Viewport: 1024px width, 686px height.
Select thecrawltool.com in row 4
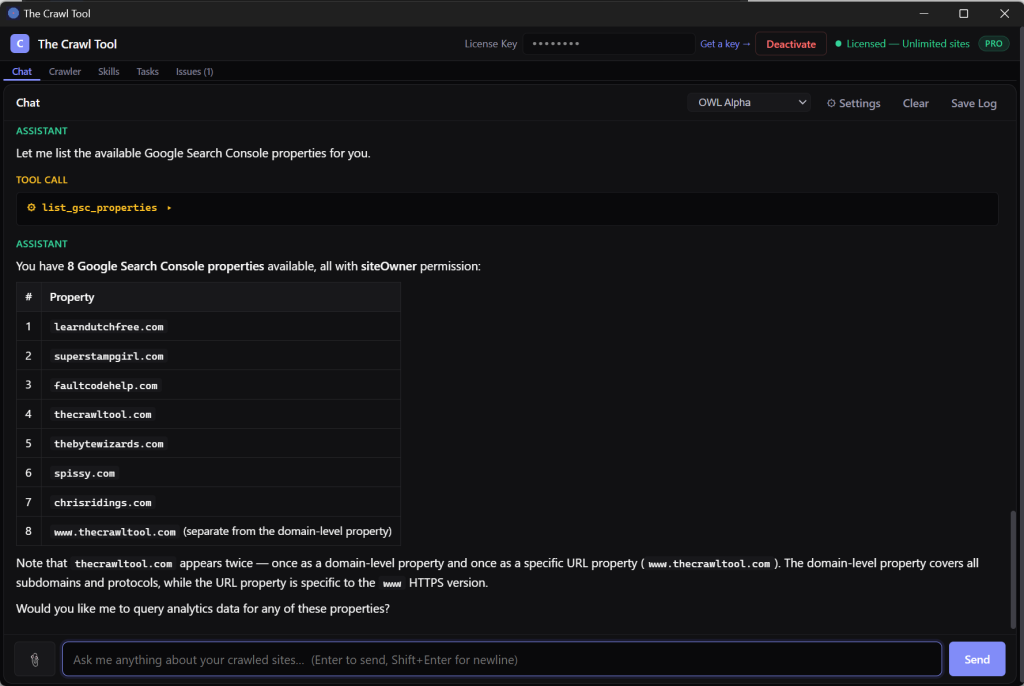pos(103,414)
